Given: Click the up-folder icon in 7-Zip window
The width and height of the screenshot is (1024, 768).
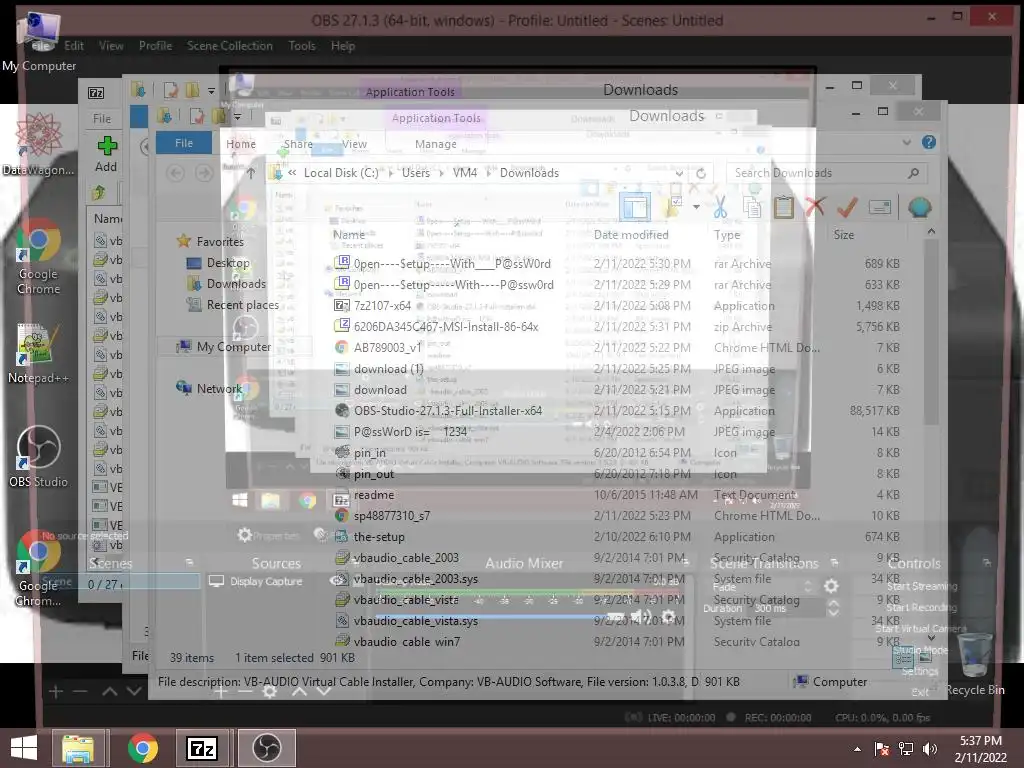Looking at the screenshot, I should (x=99, y=193).
